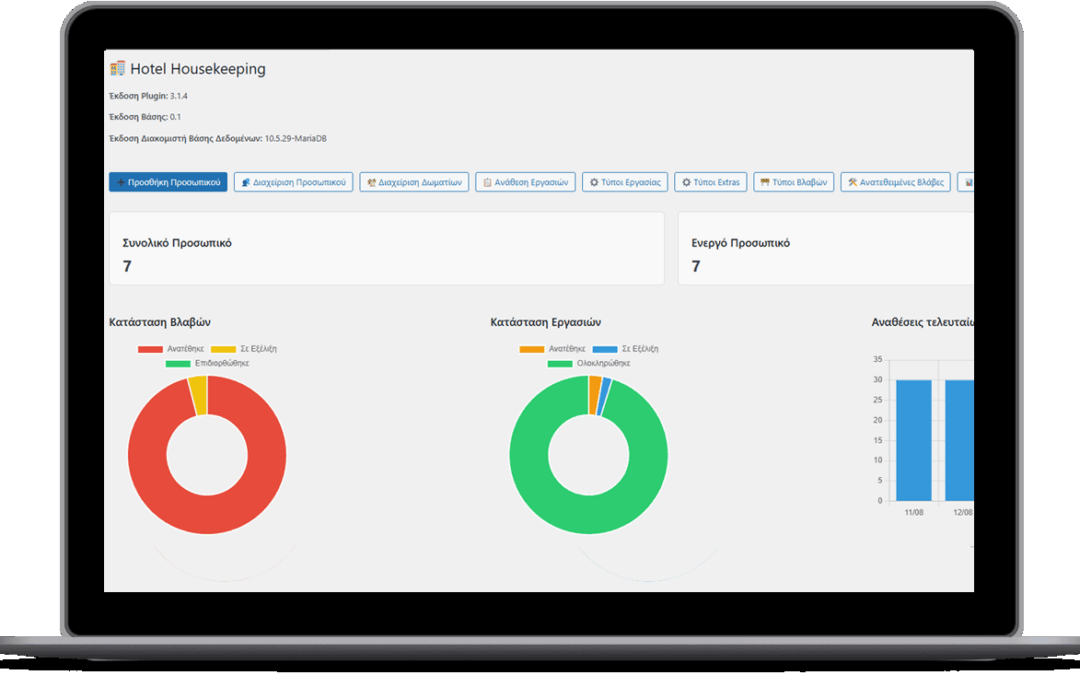Click the cut-off button after Ανατεθειμένες Βλάβες
The width and height of the screenshot is (1080, 675).
(x=966, y=183)
